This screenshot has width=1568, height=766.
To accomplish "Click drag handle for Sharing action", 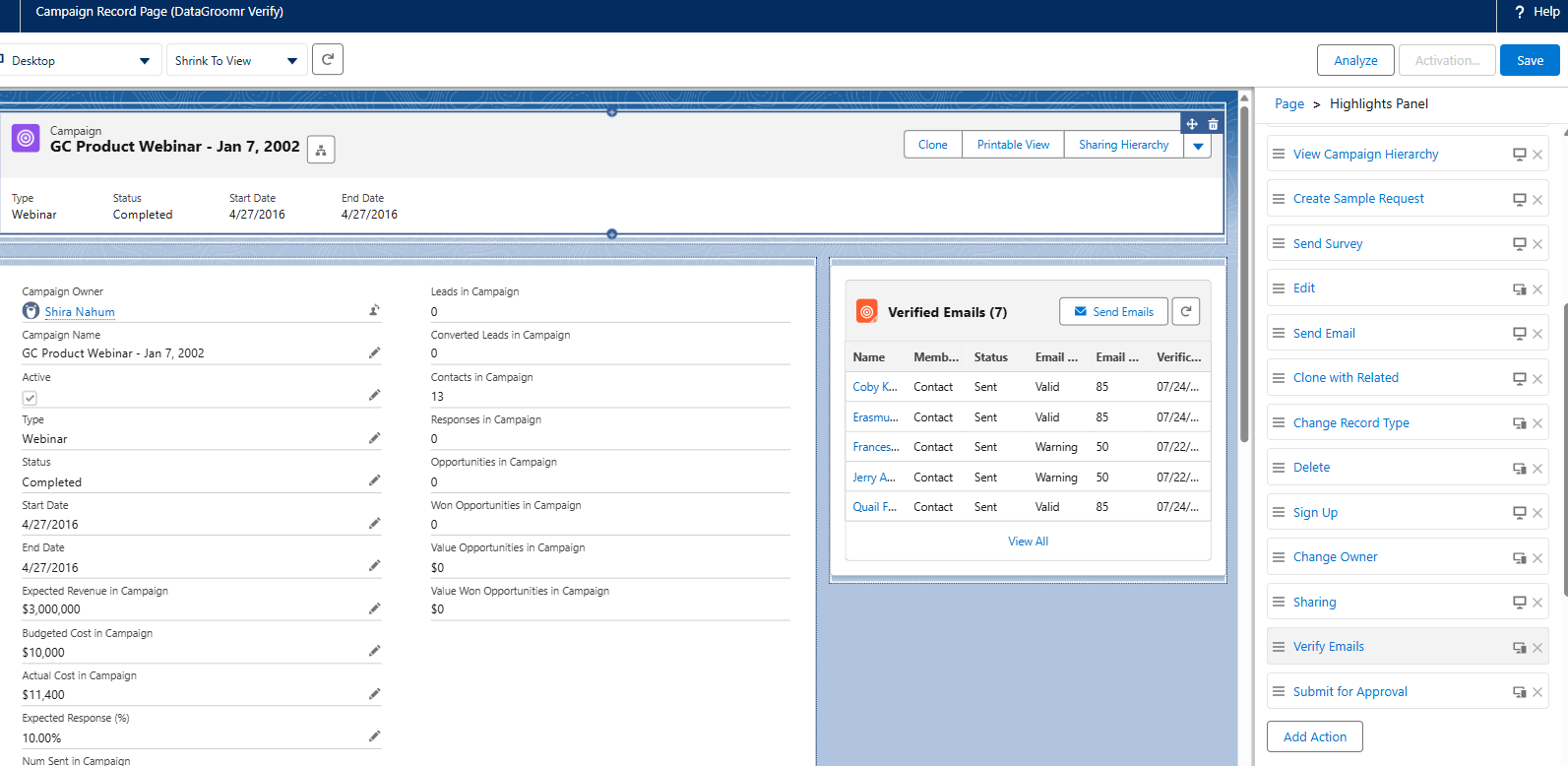I will click(x=1279, y=602).
